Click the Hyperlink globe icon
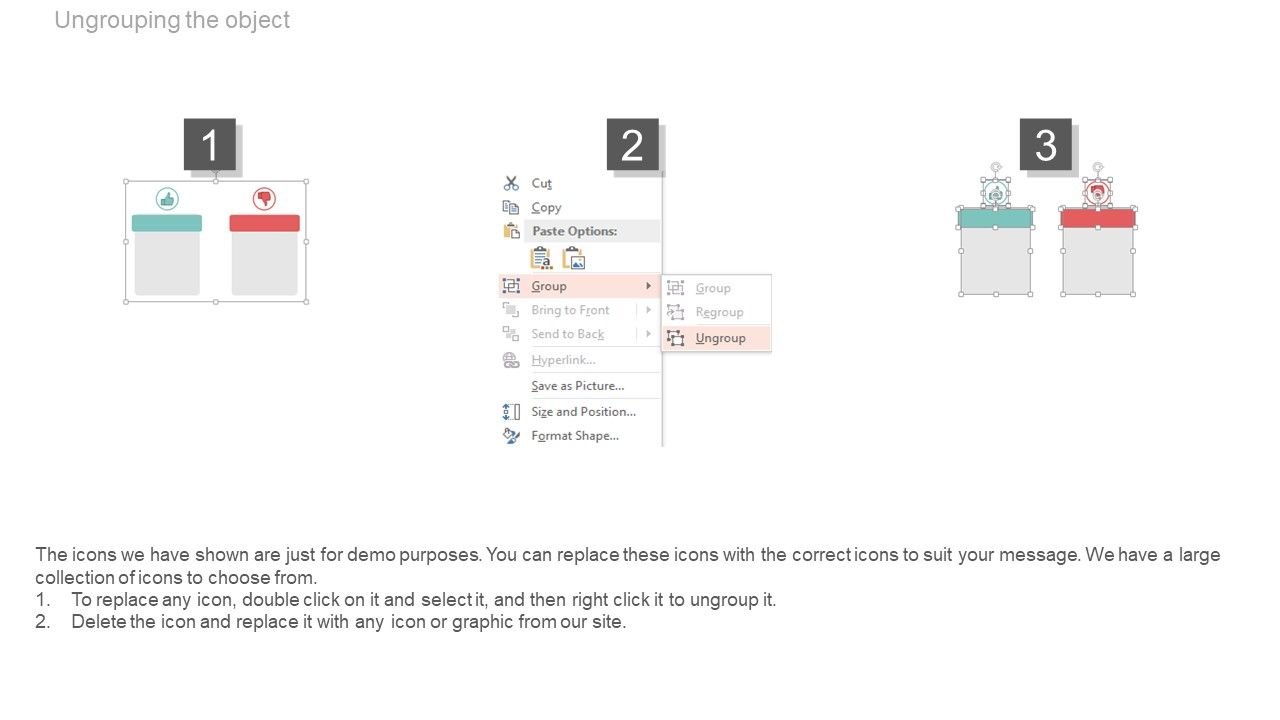This screenshot has height=720, width=1280. click(x=511, y=360)
